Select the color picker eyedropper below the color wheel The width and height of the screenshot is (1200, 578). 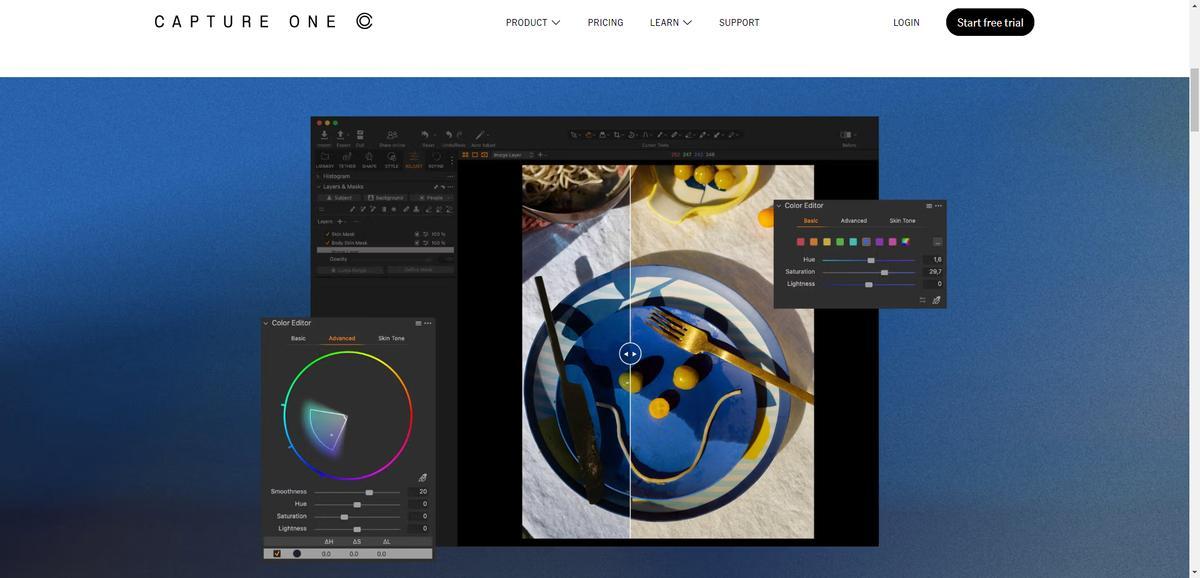[422, 478]
